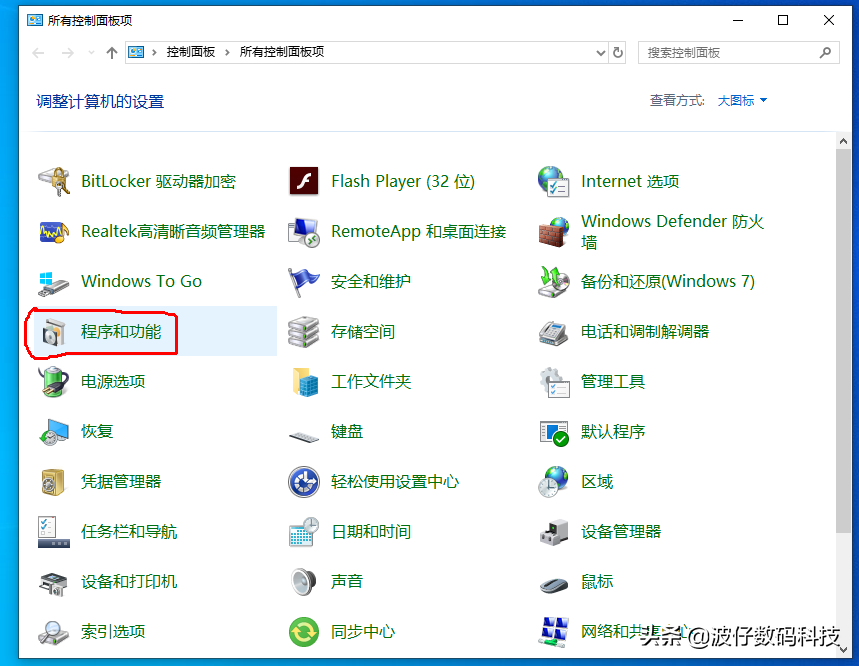Image resolution: width=859 pixels, height=666 pixels.
Task: Open the Windows To Go icon
Action: click(x=54, y=282)
